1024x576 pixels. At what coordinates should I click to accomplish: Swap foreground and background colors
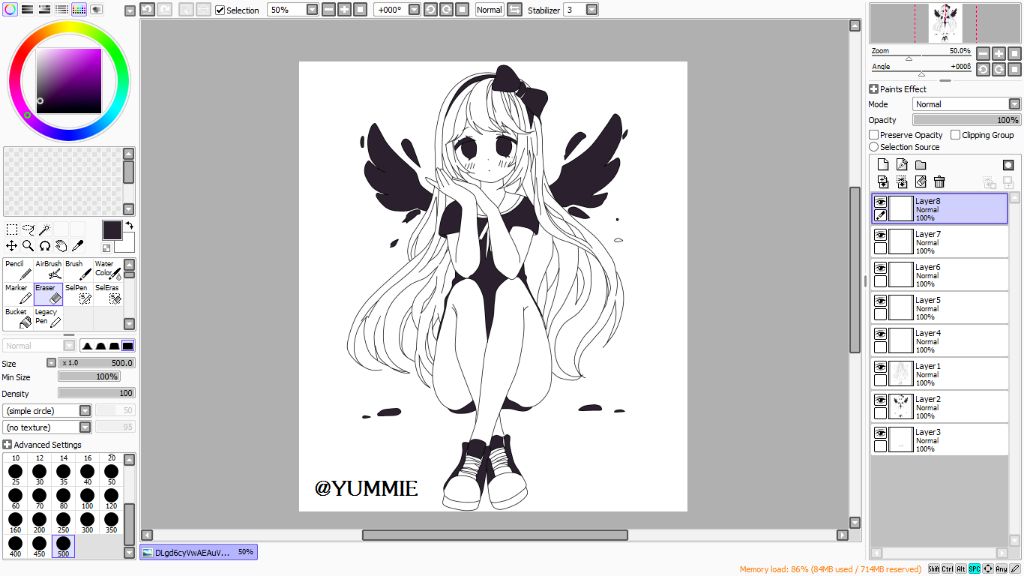click(129, 225)
